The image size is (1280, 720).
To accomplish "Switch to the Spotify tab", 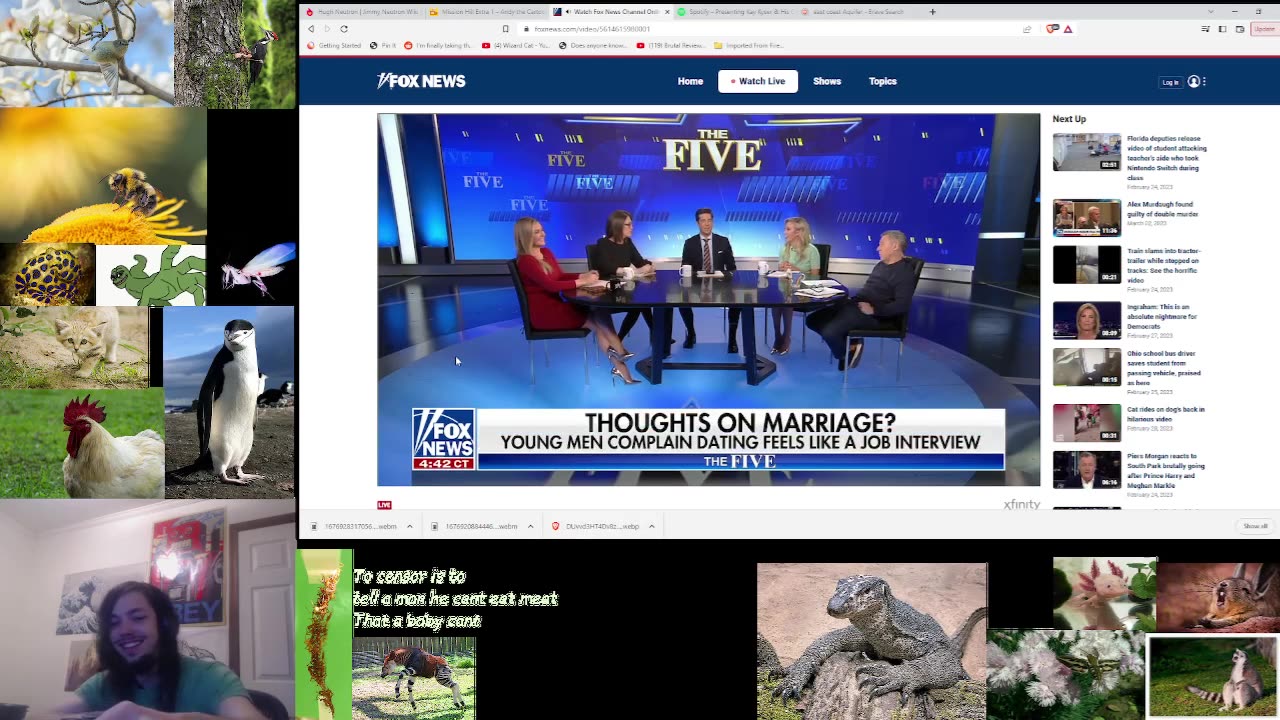I will pos(734,12).
